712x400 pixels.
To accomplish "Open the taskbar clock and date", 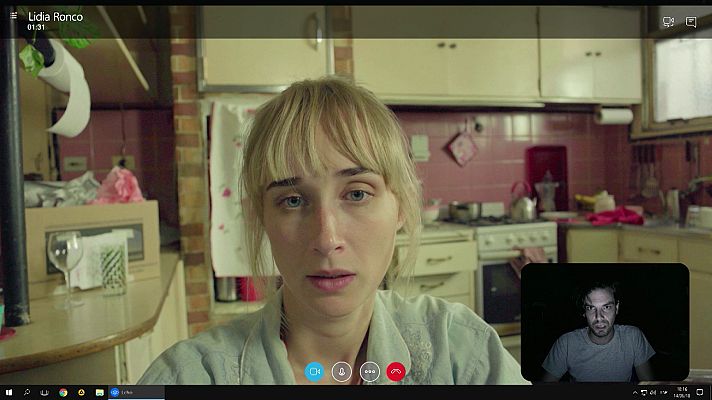I will [683, 392].
